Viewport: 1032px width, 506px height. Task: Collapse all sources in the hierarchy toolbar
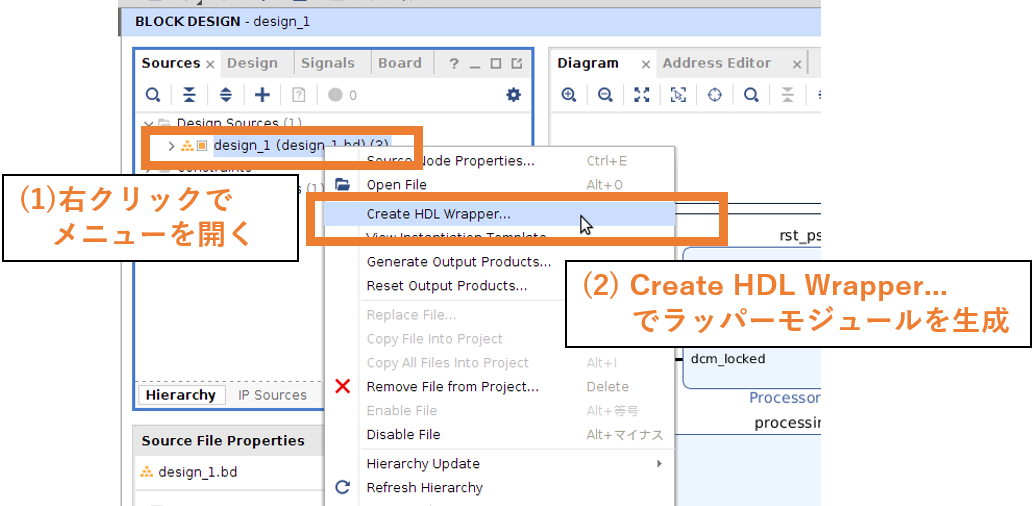[189, 95]
